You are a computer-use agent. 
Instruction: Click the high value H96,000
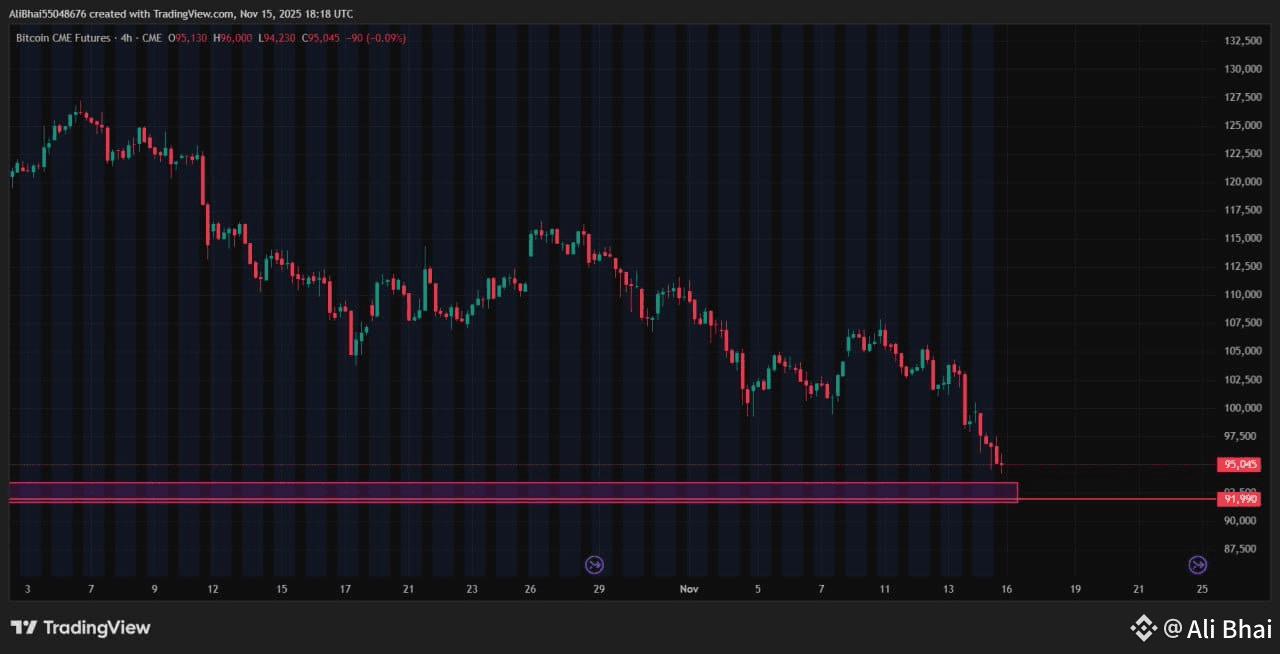(x=232, y=38)
